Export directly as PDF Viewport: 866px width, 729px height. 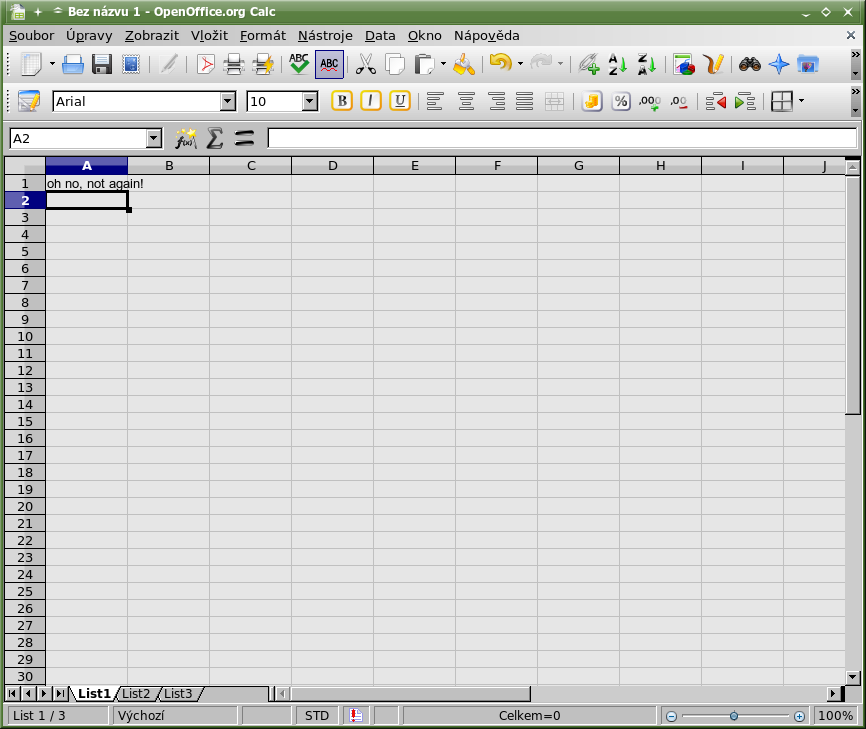pos(205,65)
